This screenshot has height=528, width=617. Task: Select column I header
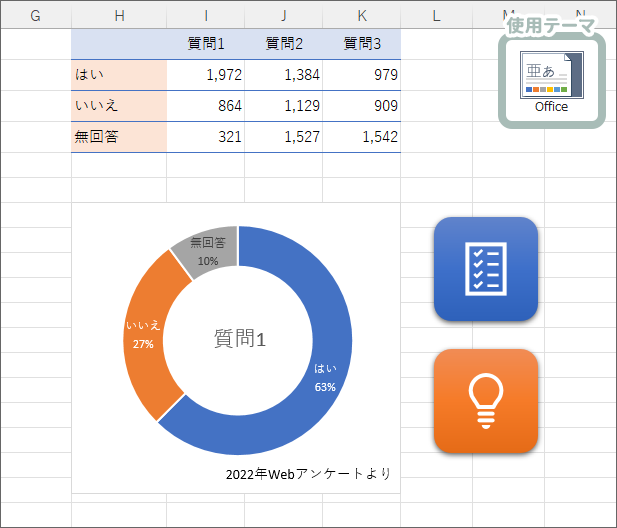point(205,16)
